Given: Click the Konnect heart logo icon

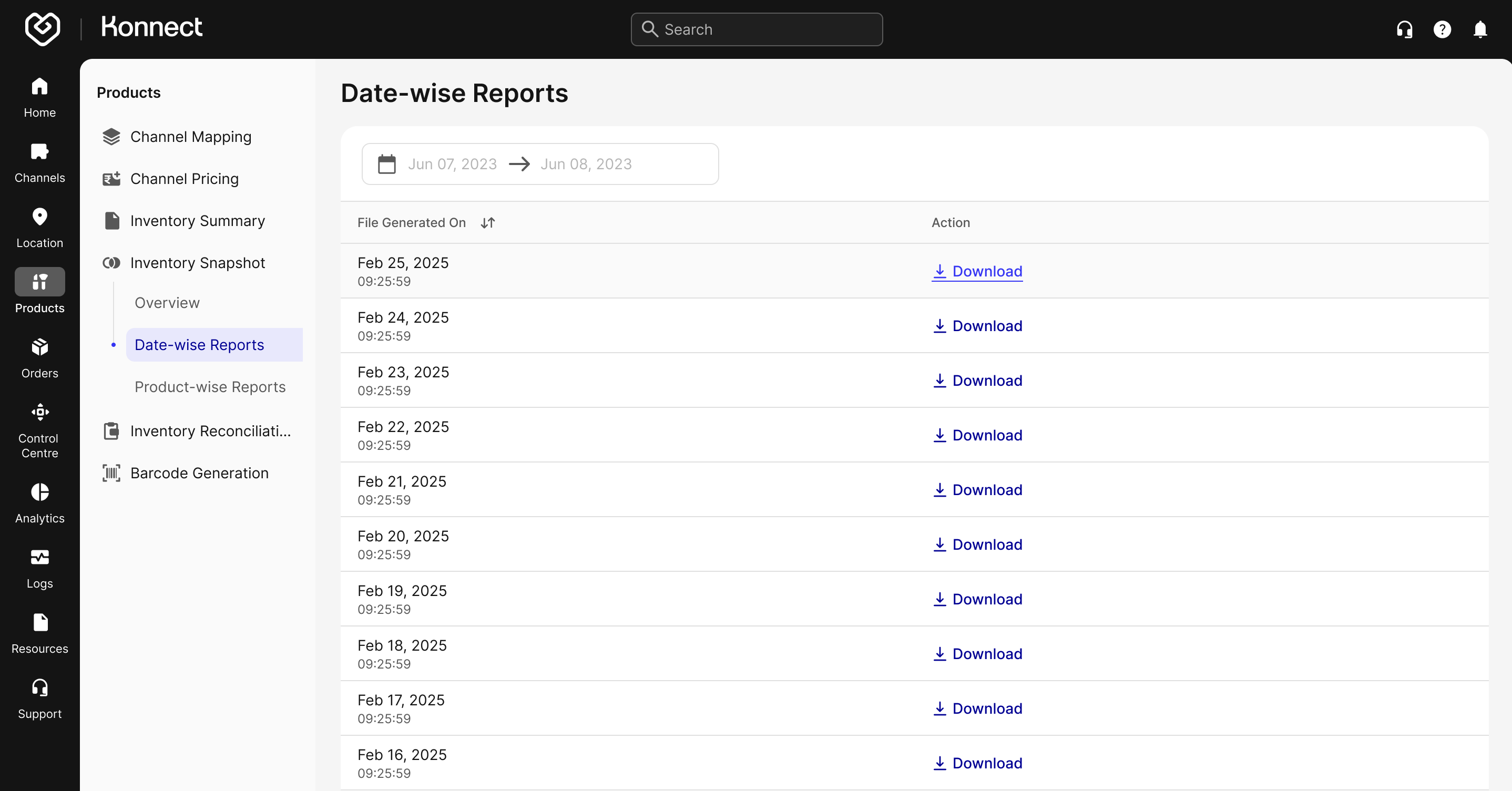Looking at the screenshot, I should tap(42, 29).
